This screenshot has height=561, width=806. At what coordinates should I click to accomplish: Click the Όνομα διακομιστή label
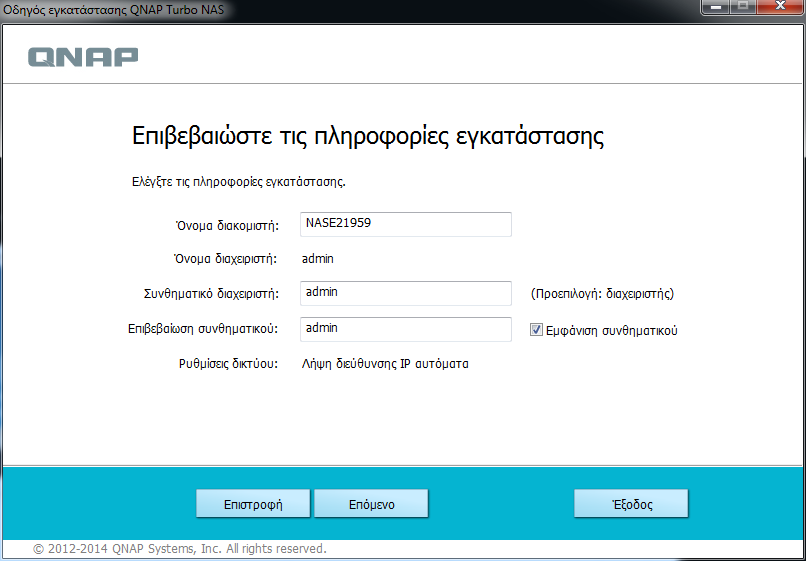pyautogui.click(x=227, y=225)
